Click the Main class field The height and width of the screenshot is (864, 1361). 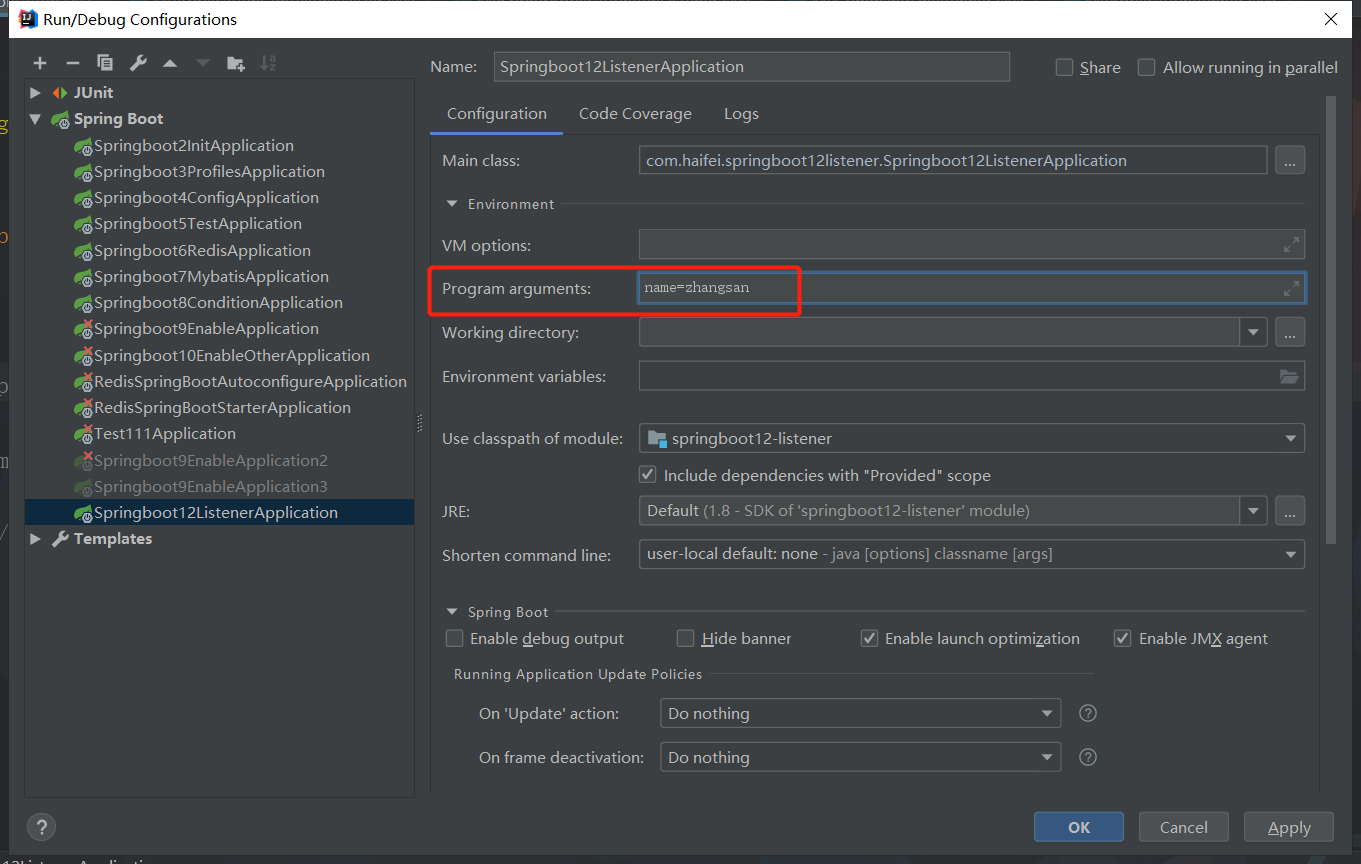tap(953, 160)
